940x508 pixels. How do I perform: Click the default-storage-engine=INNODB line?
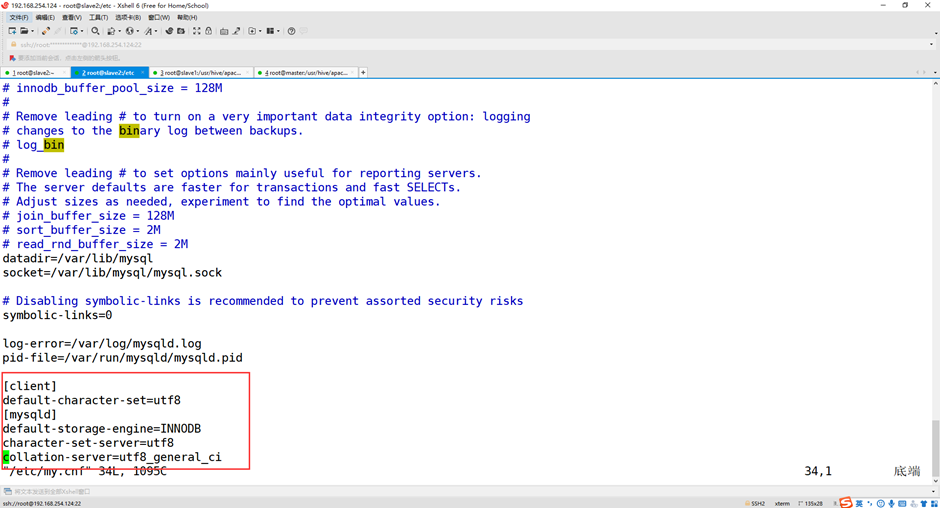click(x=102, y=428)
